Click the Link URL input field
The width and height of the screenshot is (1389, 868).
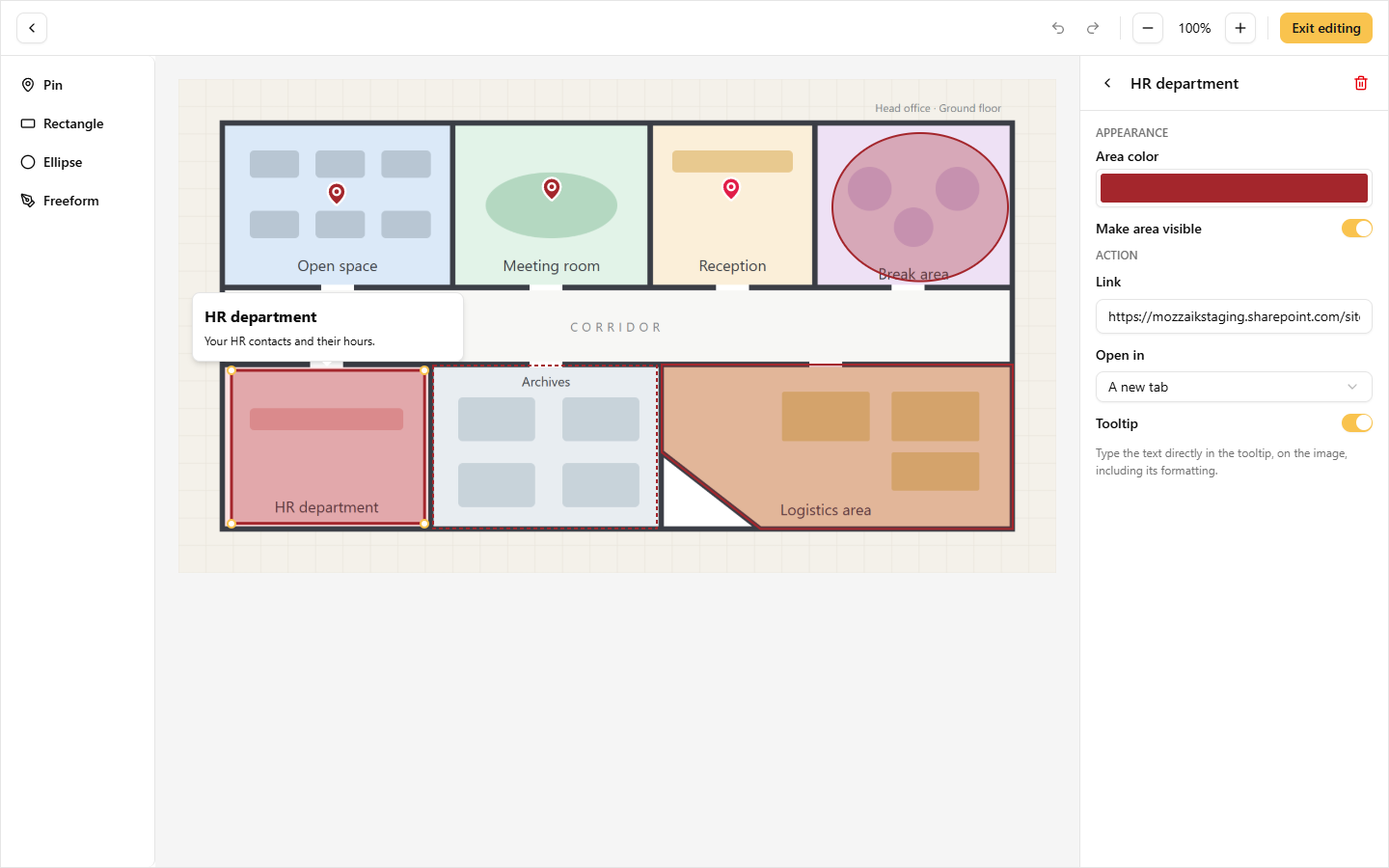click(1234, 316)
